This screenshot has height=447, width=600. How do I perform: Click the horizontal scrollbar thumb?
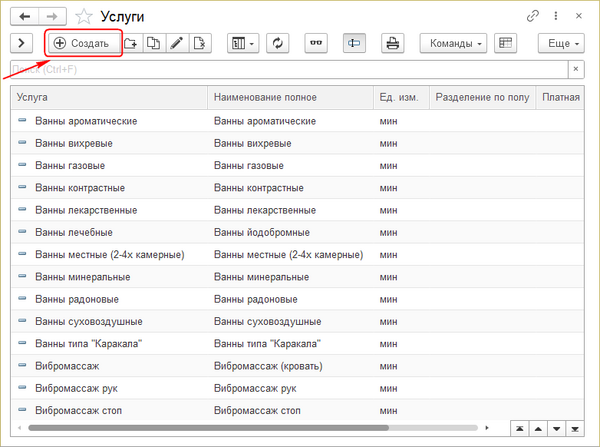(x=209, y=428)
